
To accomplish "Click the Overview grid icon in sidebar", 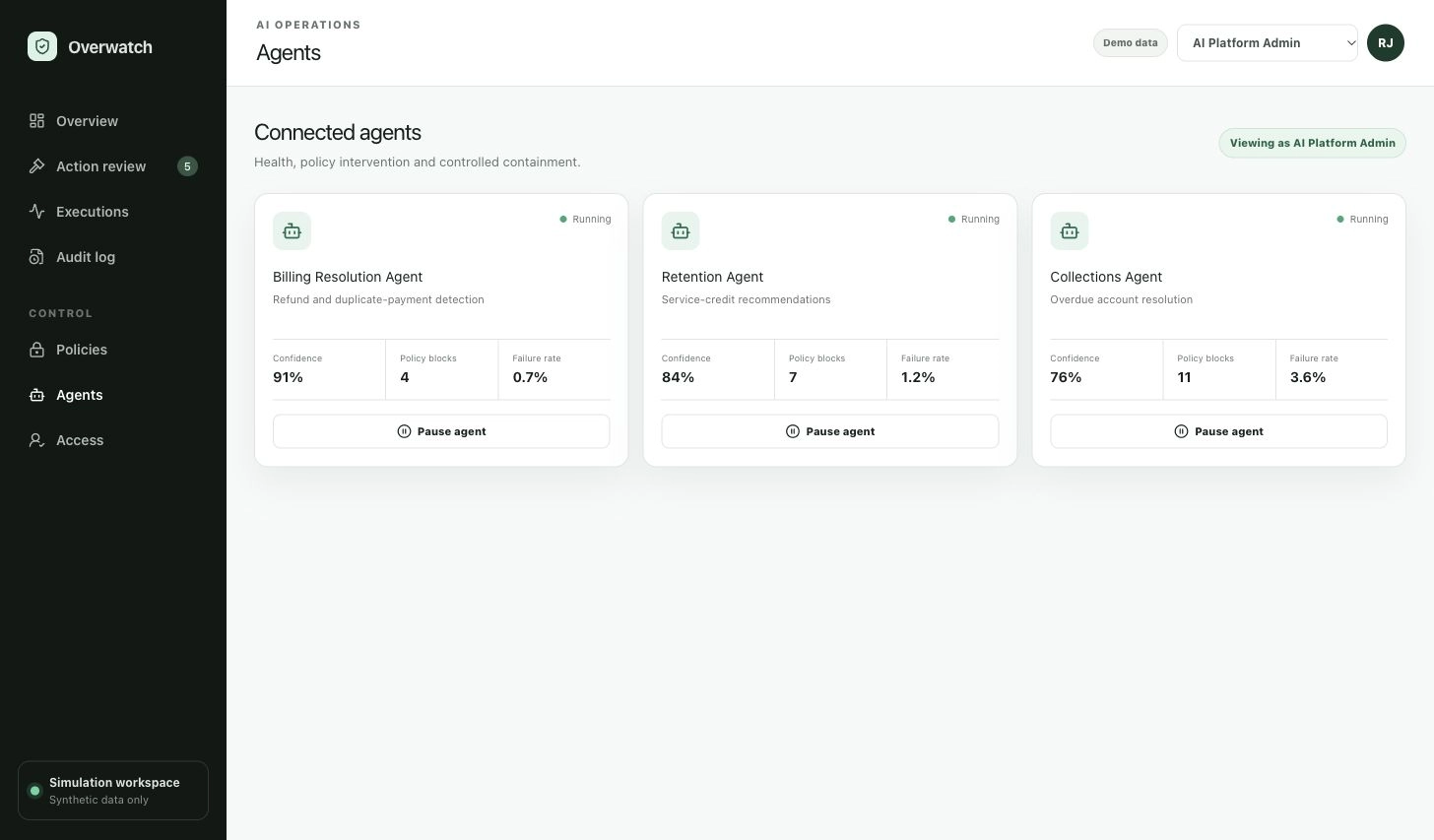I will pos(37,121).
